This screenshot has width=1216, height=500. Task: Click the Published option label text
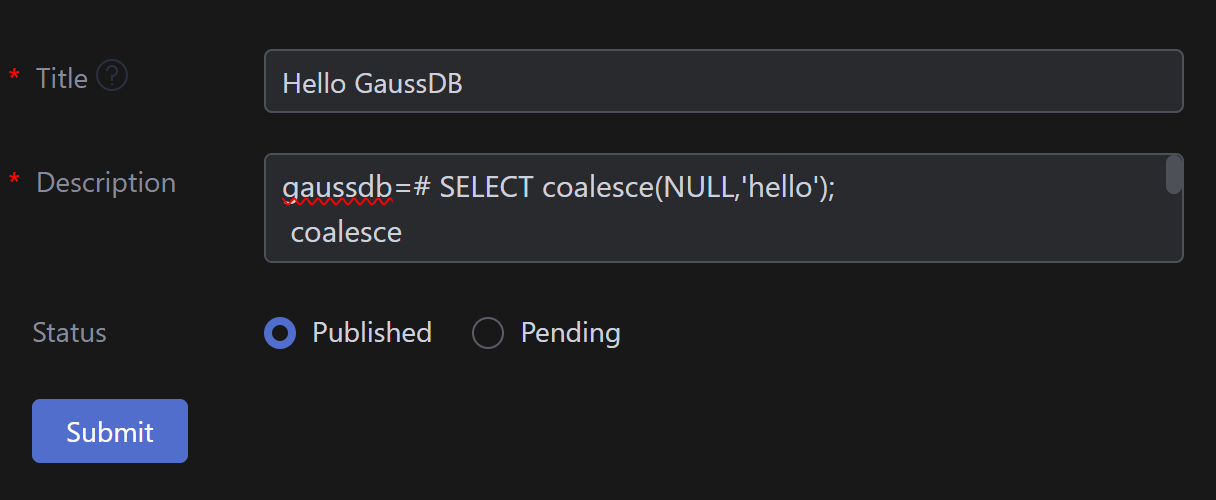tap(372, 332)
